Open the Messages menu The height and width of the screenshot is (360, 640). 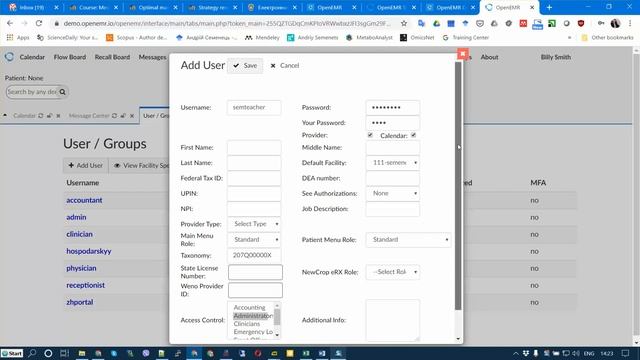coord(152,57)
